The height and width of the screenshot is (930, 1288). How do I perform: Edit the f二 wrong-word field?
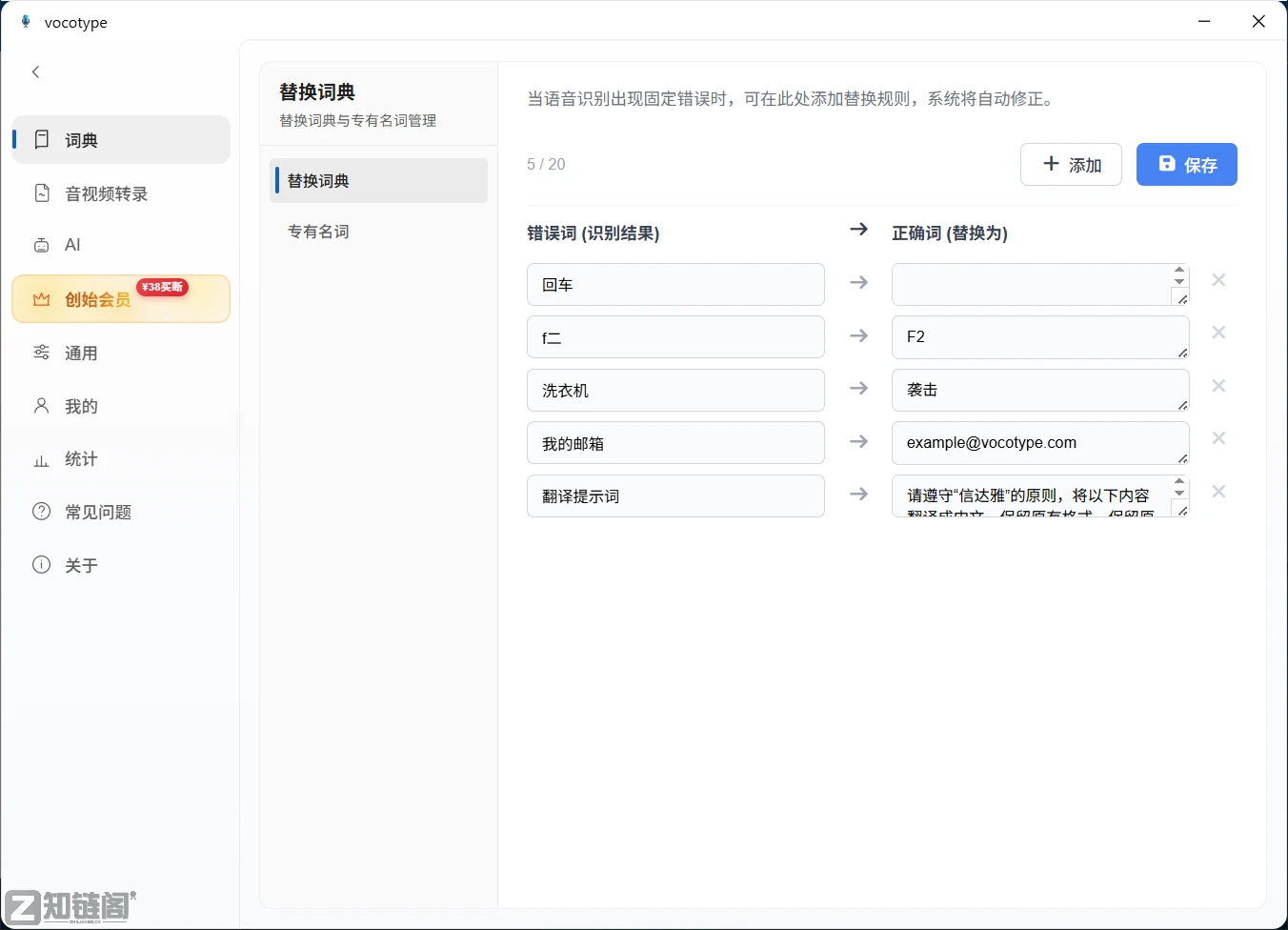[675, 337]
